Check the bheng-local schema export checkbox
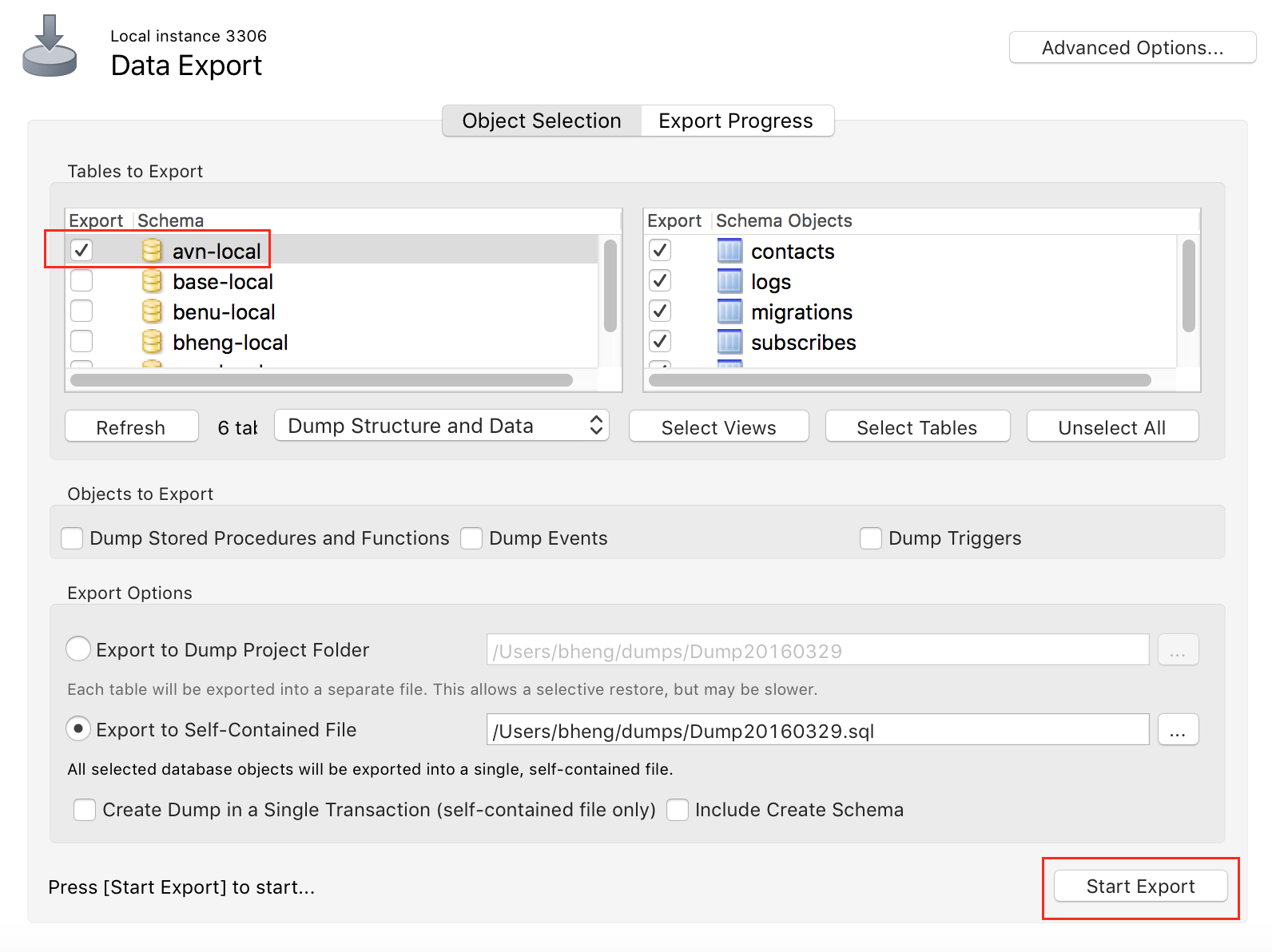The image size is (1272, 952). pyautogui.click(x=81, y=341)
